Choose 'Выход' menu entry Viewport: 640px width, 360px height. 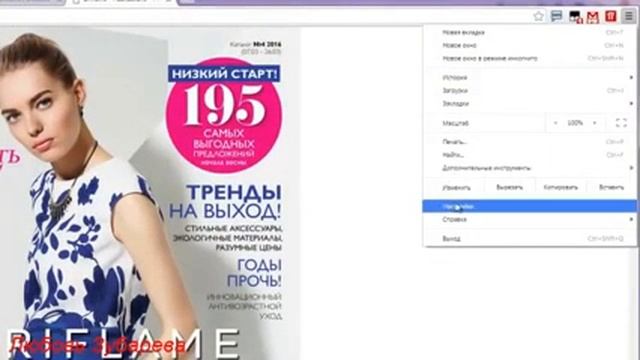[x=529, y=239]
